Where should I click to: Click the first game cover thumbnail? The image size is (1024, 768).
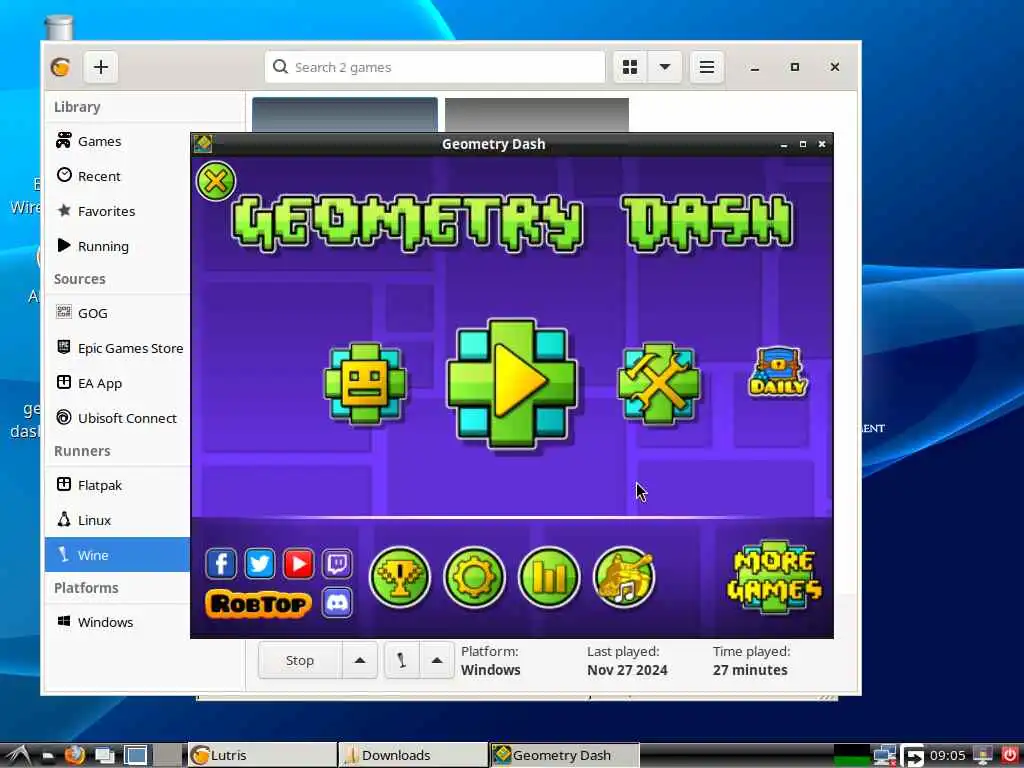coord(345,116)
